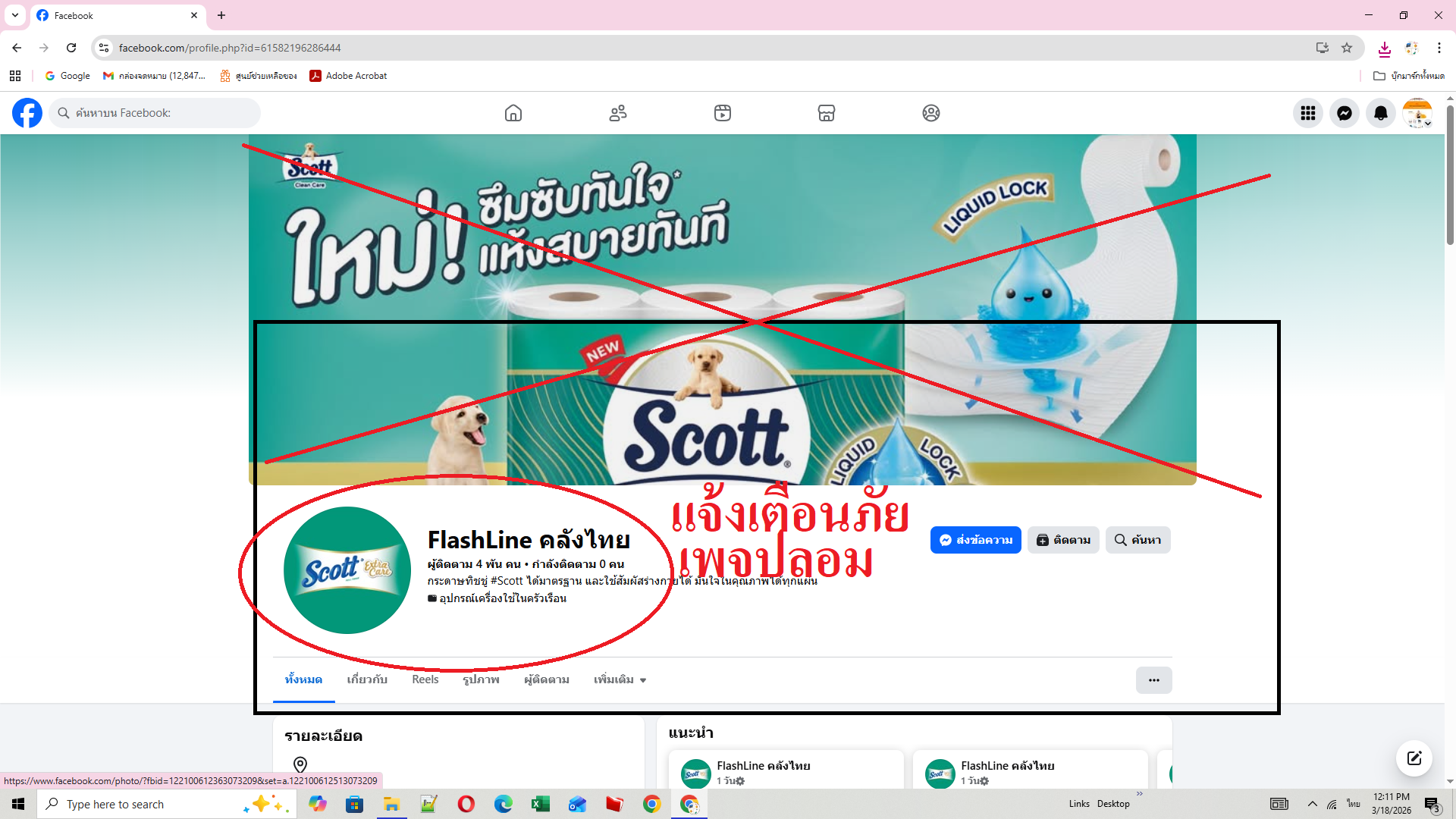1456x819 pixels.
Task: Open the apps grid menu icon
Action: (x=1307, y=112)
